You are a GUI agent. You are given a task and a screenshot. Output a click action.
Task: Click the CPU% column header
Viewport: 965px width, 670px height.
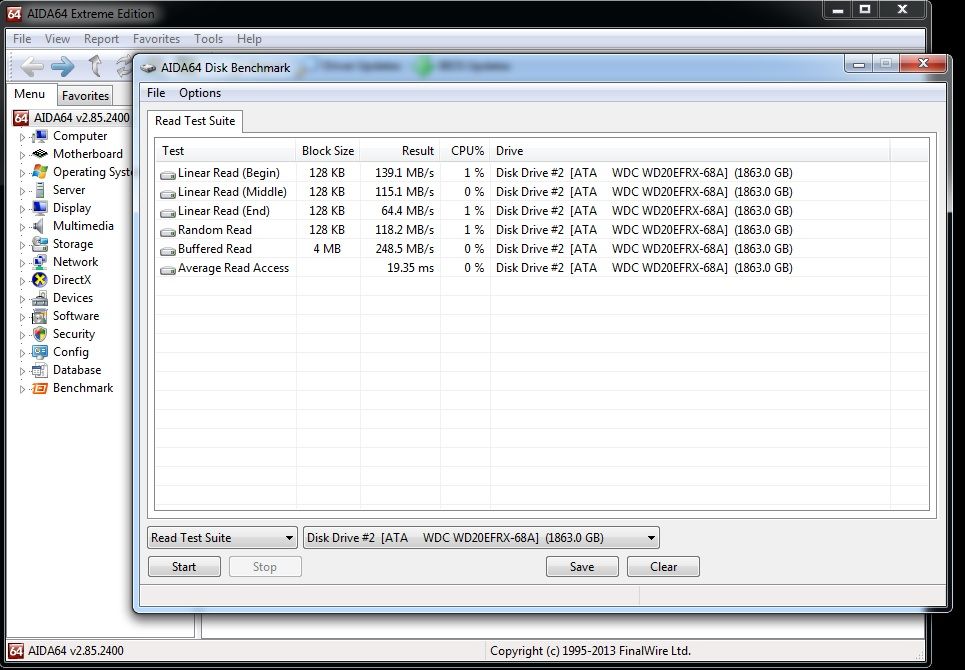point(465,151)
